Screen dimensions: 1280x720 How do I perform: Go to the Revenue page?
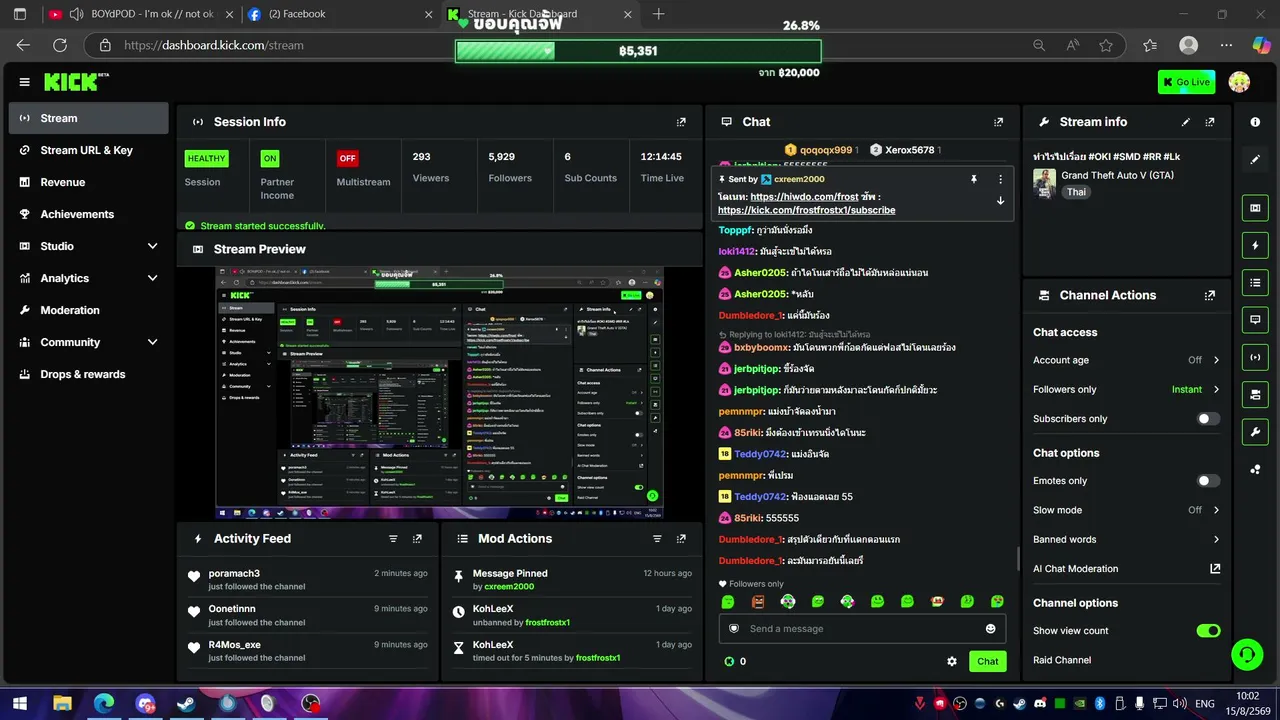(89, 182)
